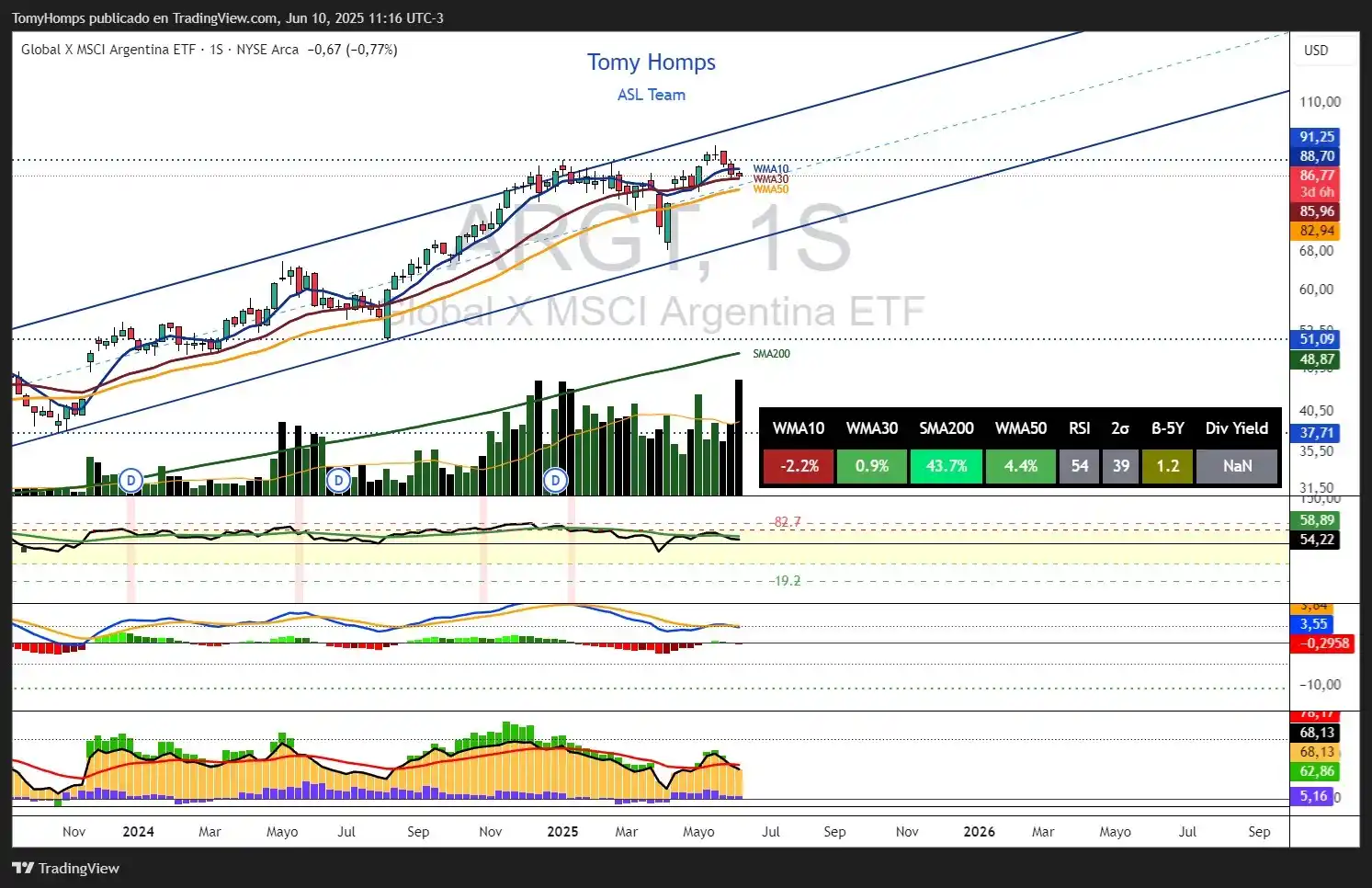Image resolution: width=1372 pixels, height=888 pixels.
Task: Open the TradingView logo link
Action: 65,868
